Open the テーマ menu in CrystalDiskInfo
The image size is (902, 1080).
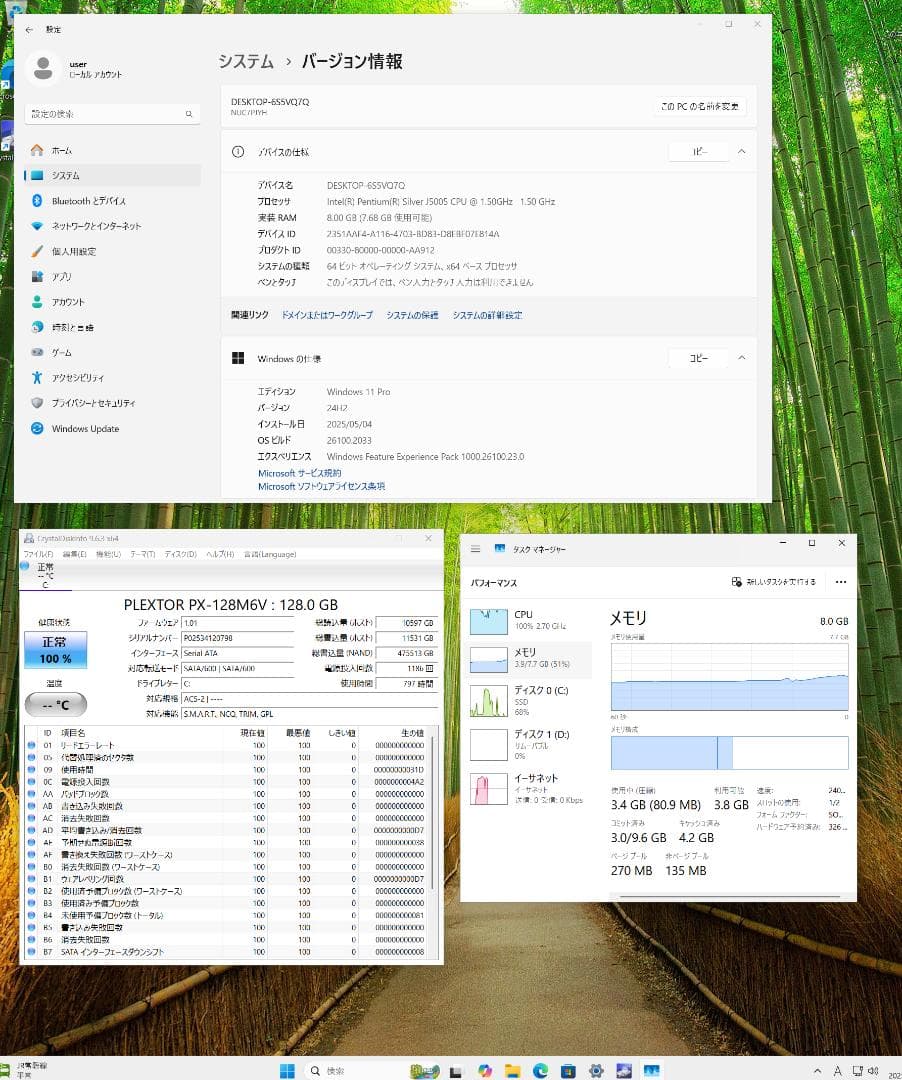143,554
